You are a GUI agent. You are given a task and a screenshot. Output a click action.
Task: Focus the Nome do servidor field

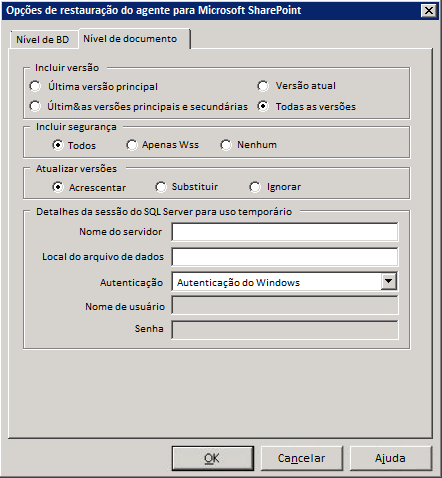(x=285, y=232)
